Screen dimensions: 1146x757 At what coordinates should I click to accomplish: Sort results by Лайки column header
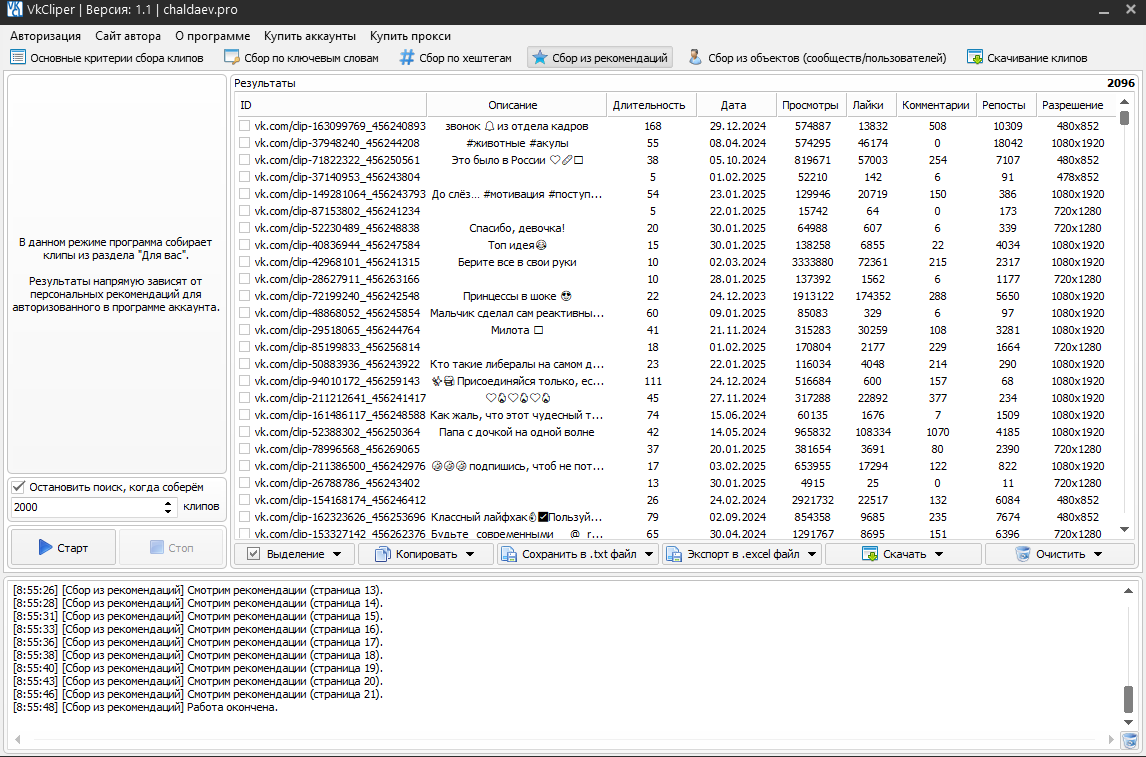point(868,105)
